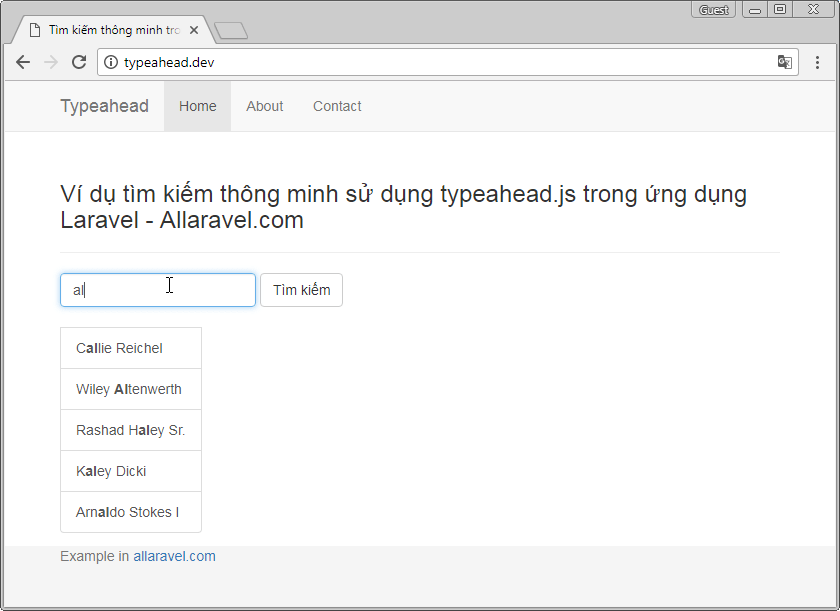Image resolution: width=840 pixels, height=611 pixels.
Task: Select suggestion Callie Reichel
Action: pos(131,348)
